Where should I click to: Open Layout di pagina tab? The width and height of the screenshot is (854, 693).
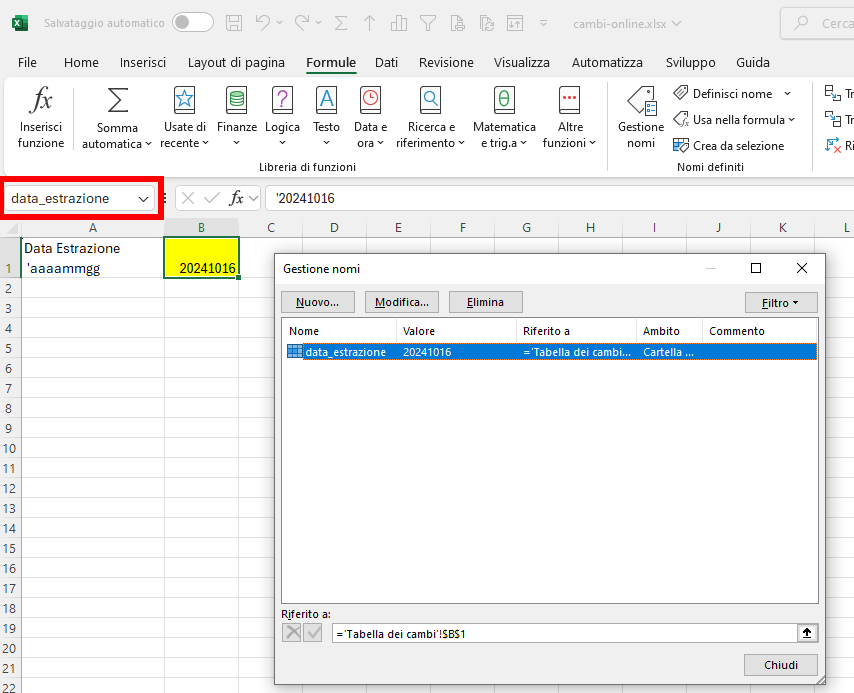click(236, 63)
